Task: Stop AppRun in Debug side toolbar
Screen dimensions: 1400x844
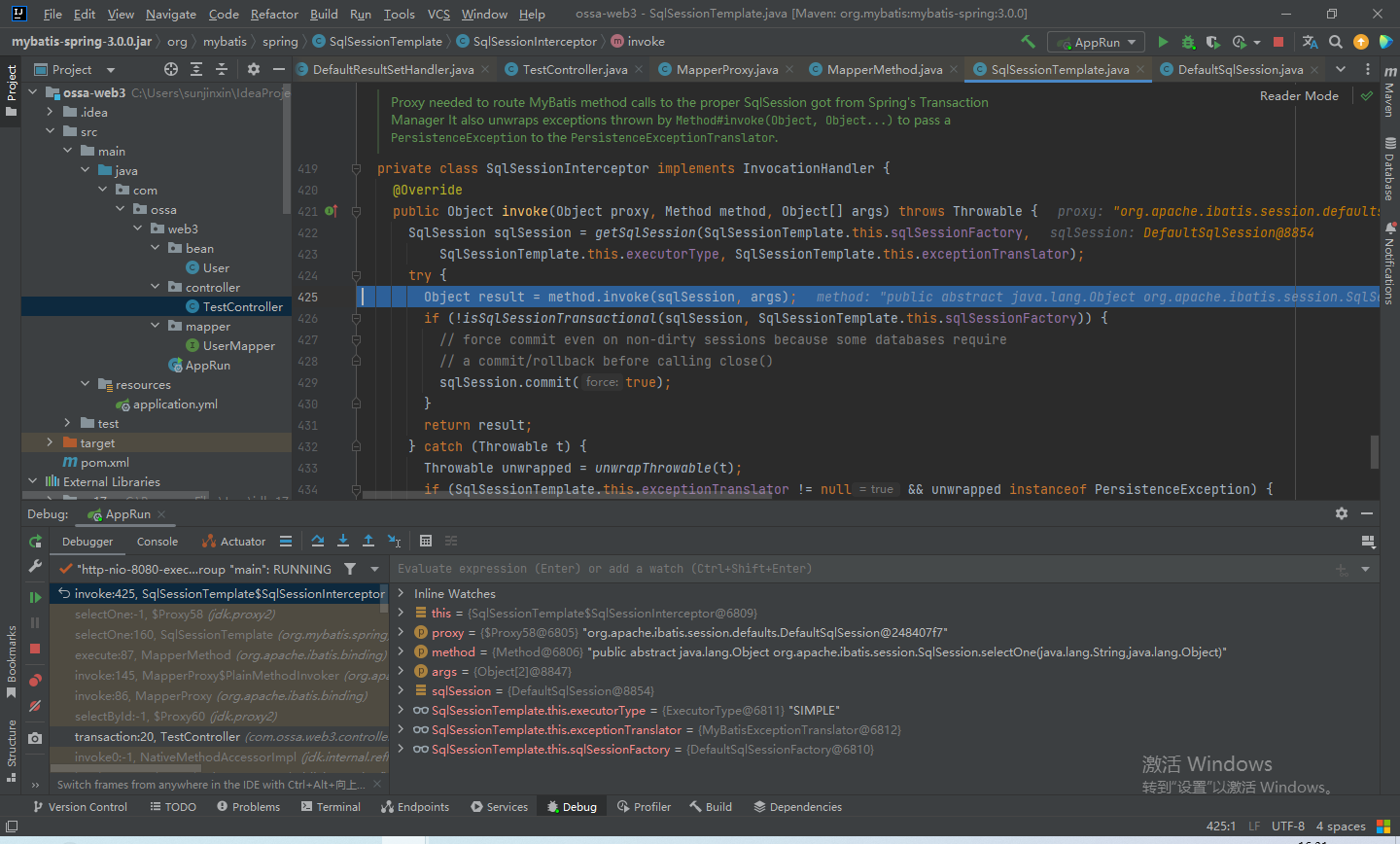Action: [35, 648]
